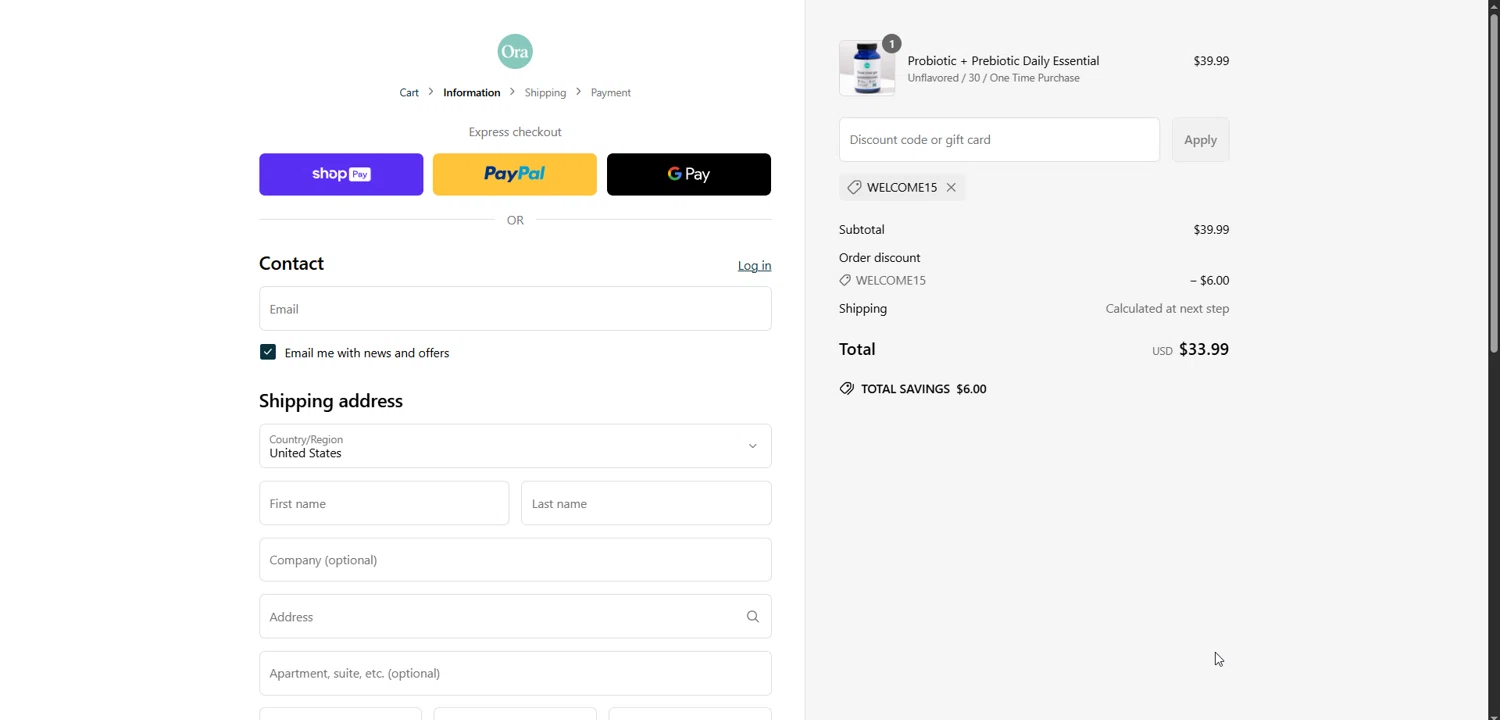Viewport: 1500px width, 720px height.
Task: Click the First name field
Action: (384, 503)
